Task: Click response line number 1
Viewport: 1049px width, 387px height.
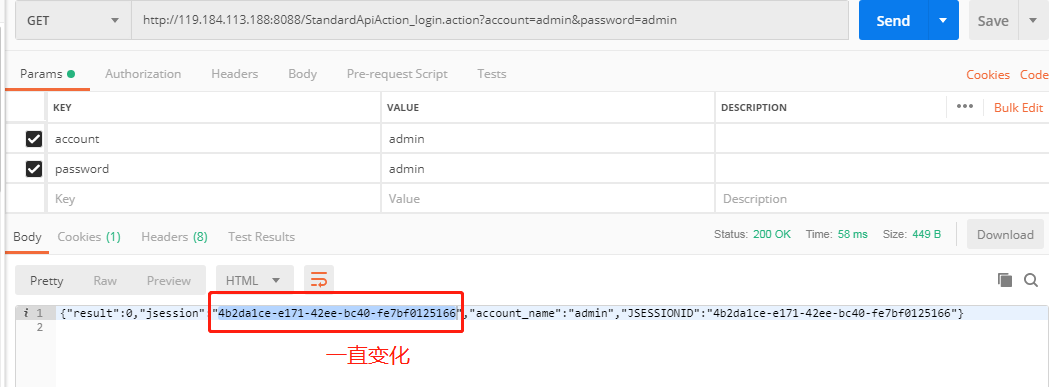Action: [x=39, y=313]
